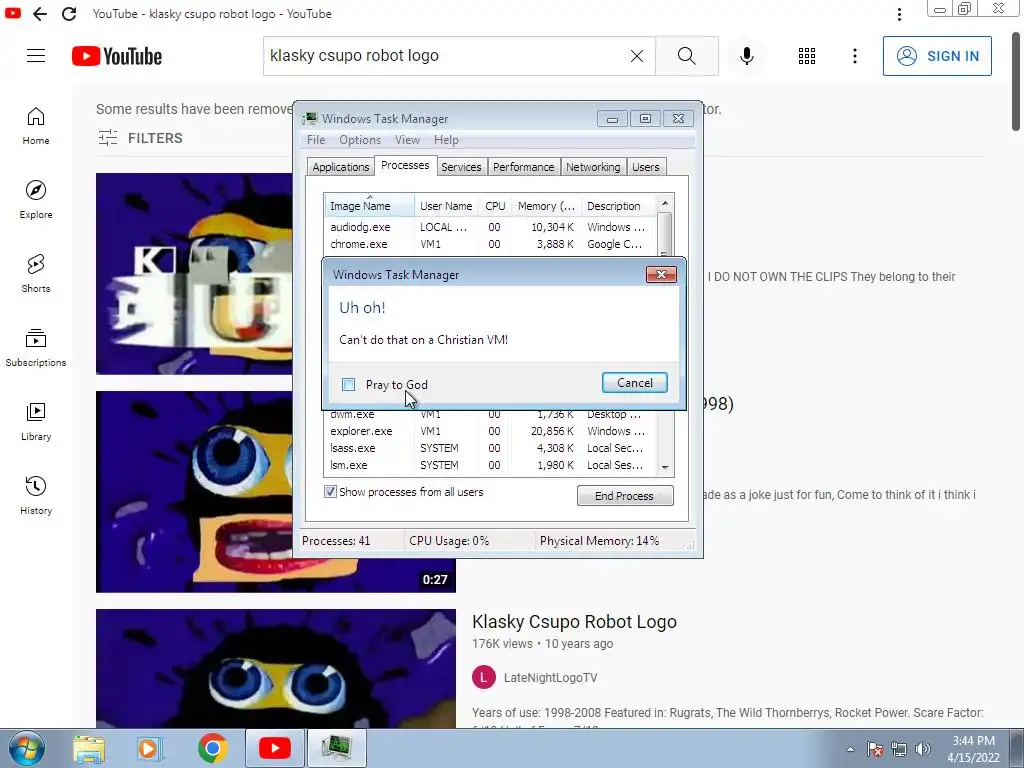This screenshot has height=768, width=1024.
Task: Untick Show processes from all users
Action: click(x=330, y=492)
